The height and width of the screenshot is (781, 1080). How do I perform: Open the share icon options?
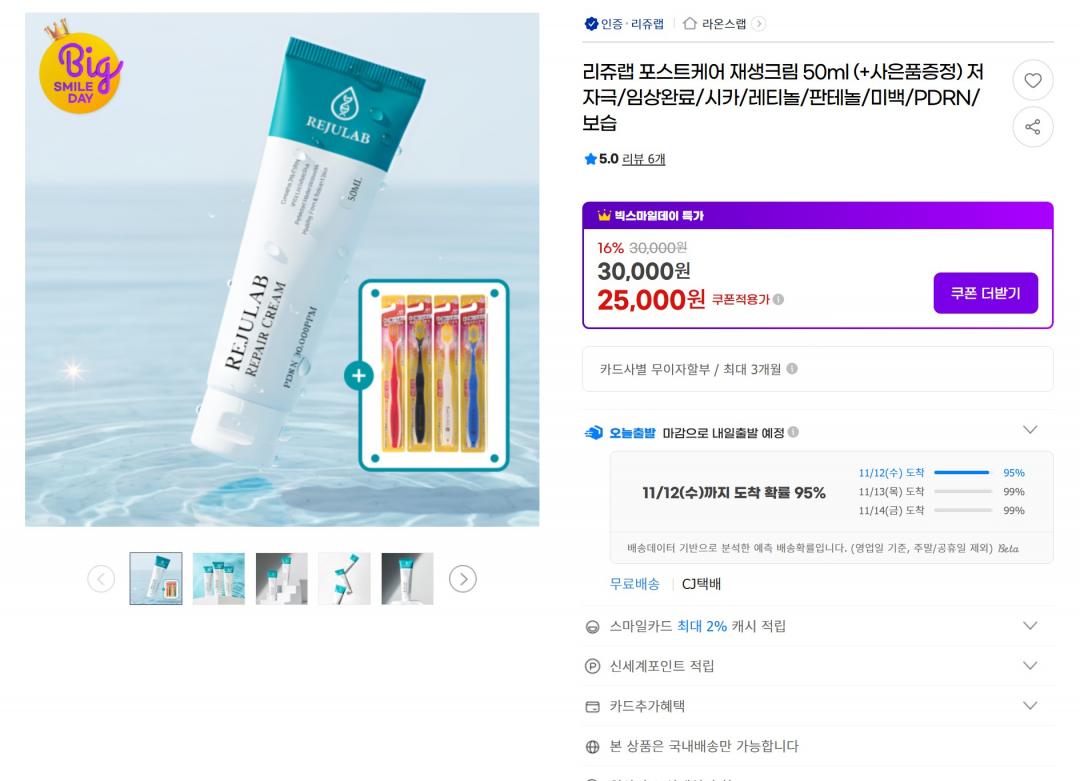[1032, 127]
